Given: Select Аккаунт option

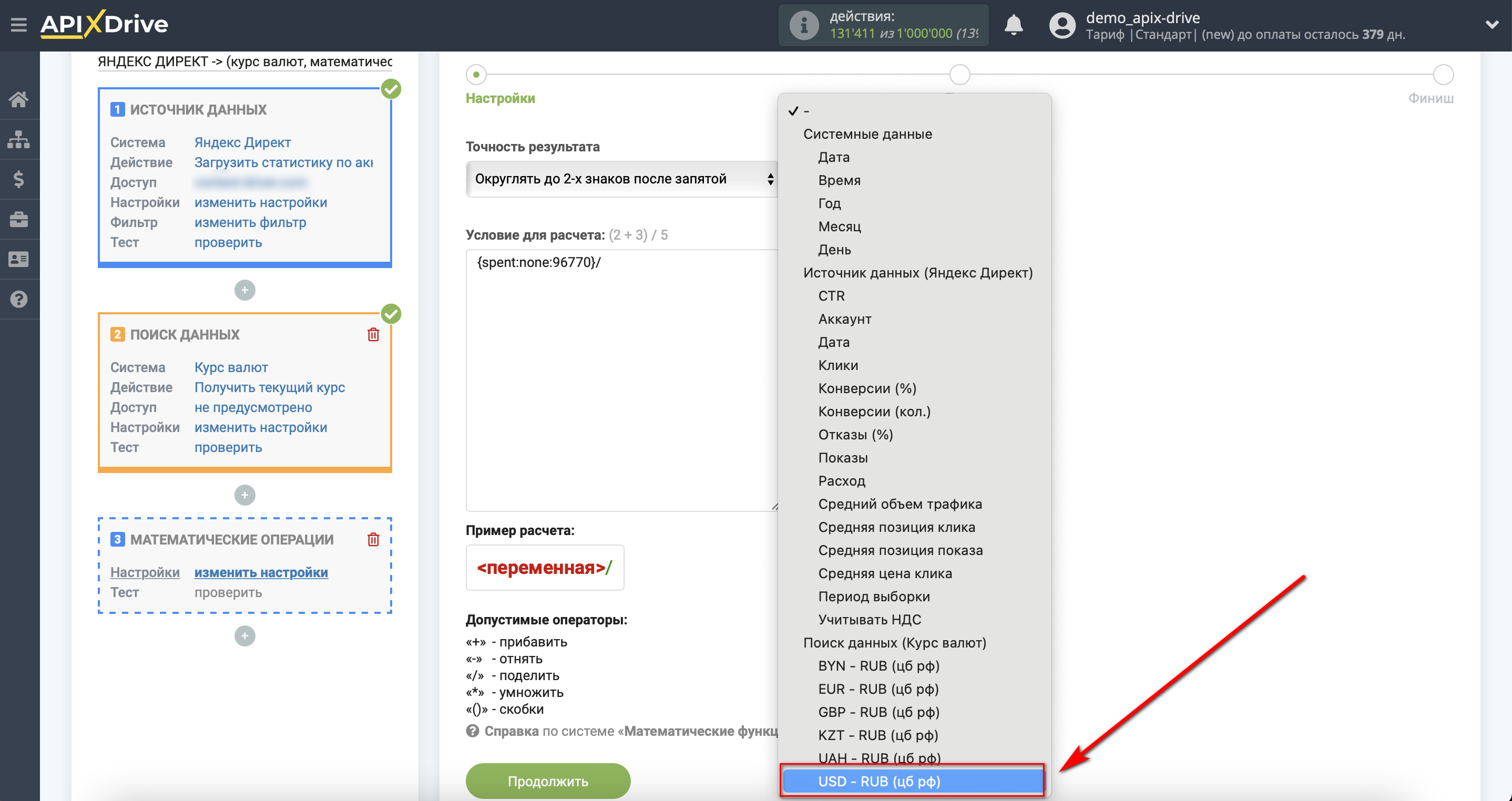Looking at the screenshot, I should [x=914, y=319].
